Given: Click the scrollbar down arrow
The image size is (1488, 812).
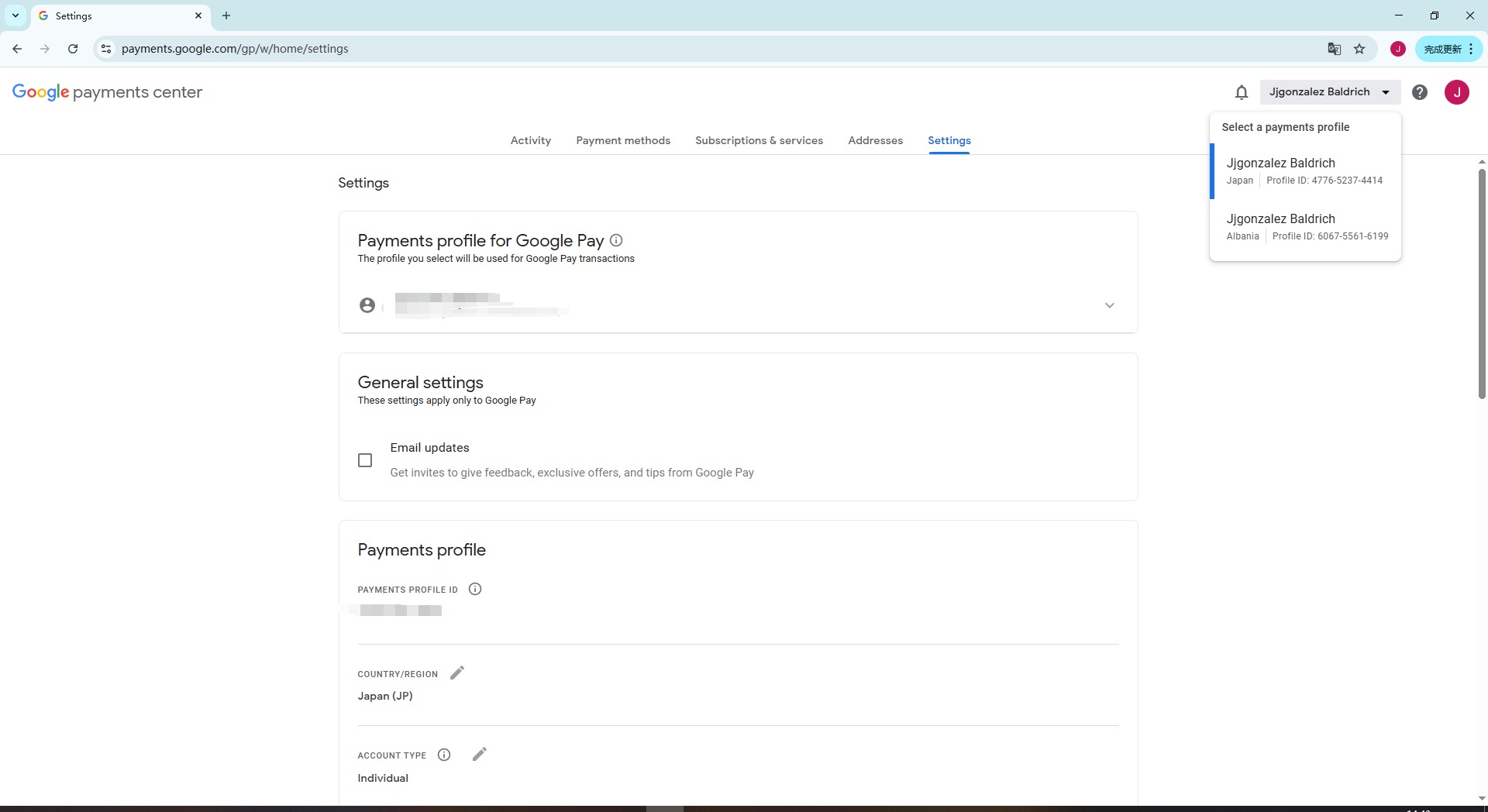Looking at the screenshot, I should pos(1482,798).
